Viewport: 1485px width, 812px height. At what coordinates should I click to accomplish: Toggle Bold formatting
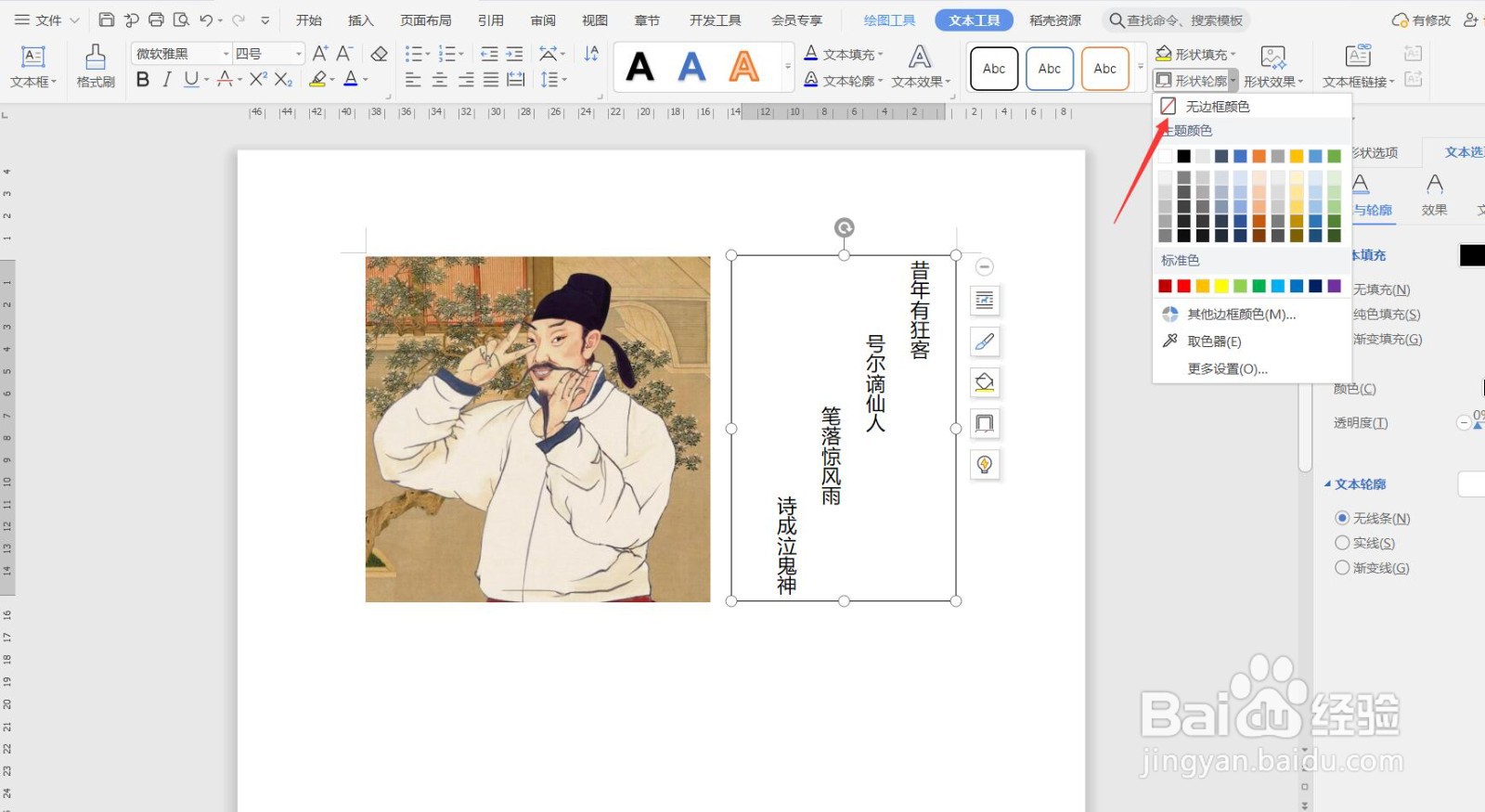142,80
